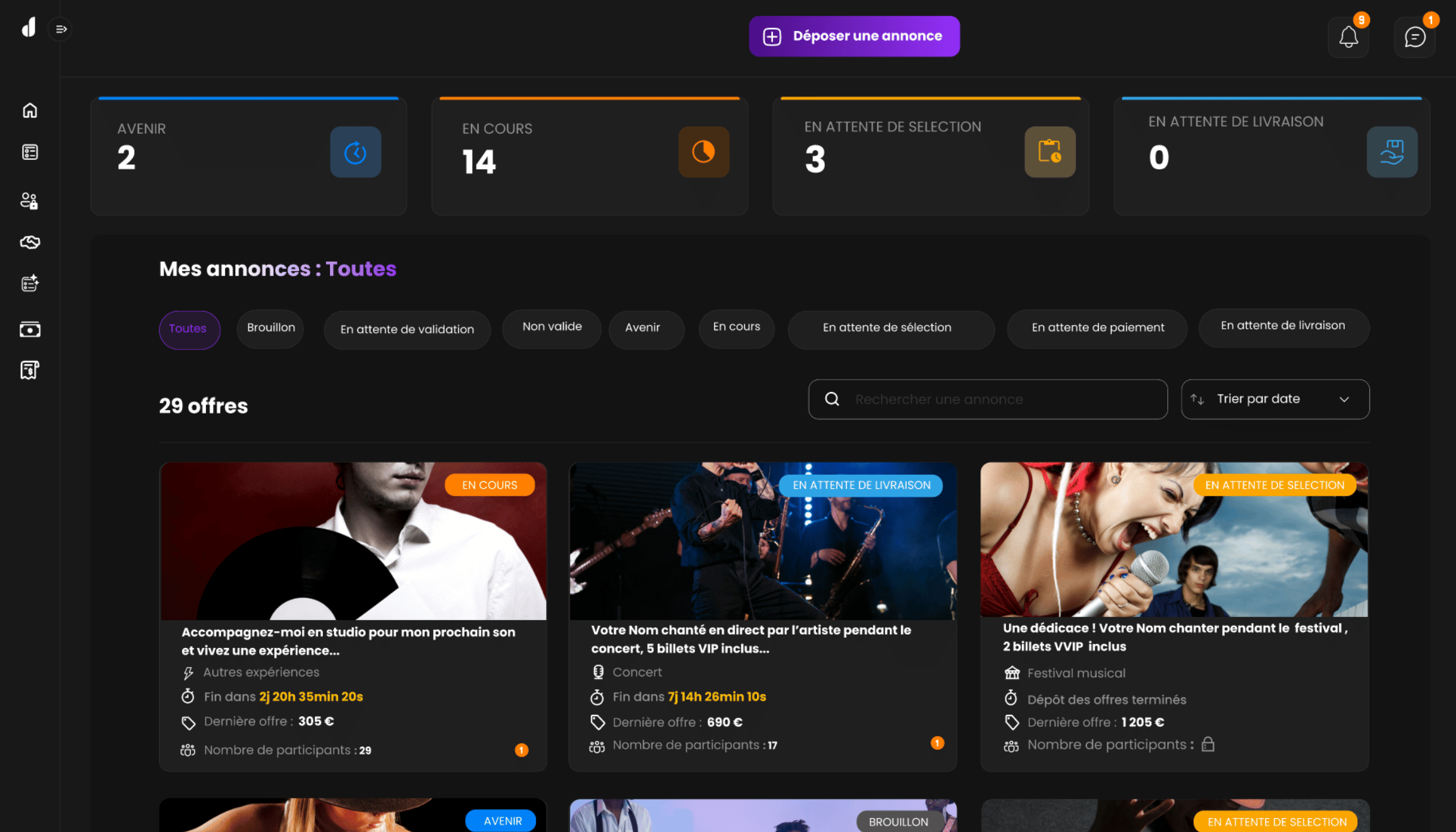The width and height of the screenshot is (1456, 832).
Task: Open the listings icon in sidebar
Action: (30, 152)
